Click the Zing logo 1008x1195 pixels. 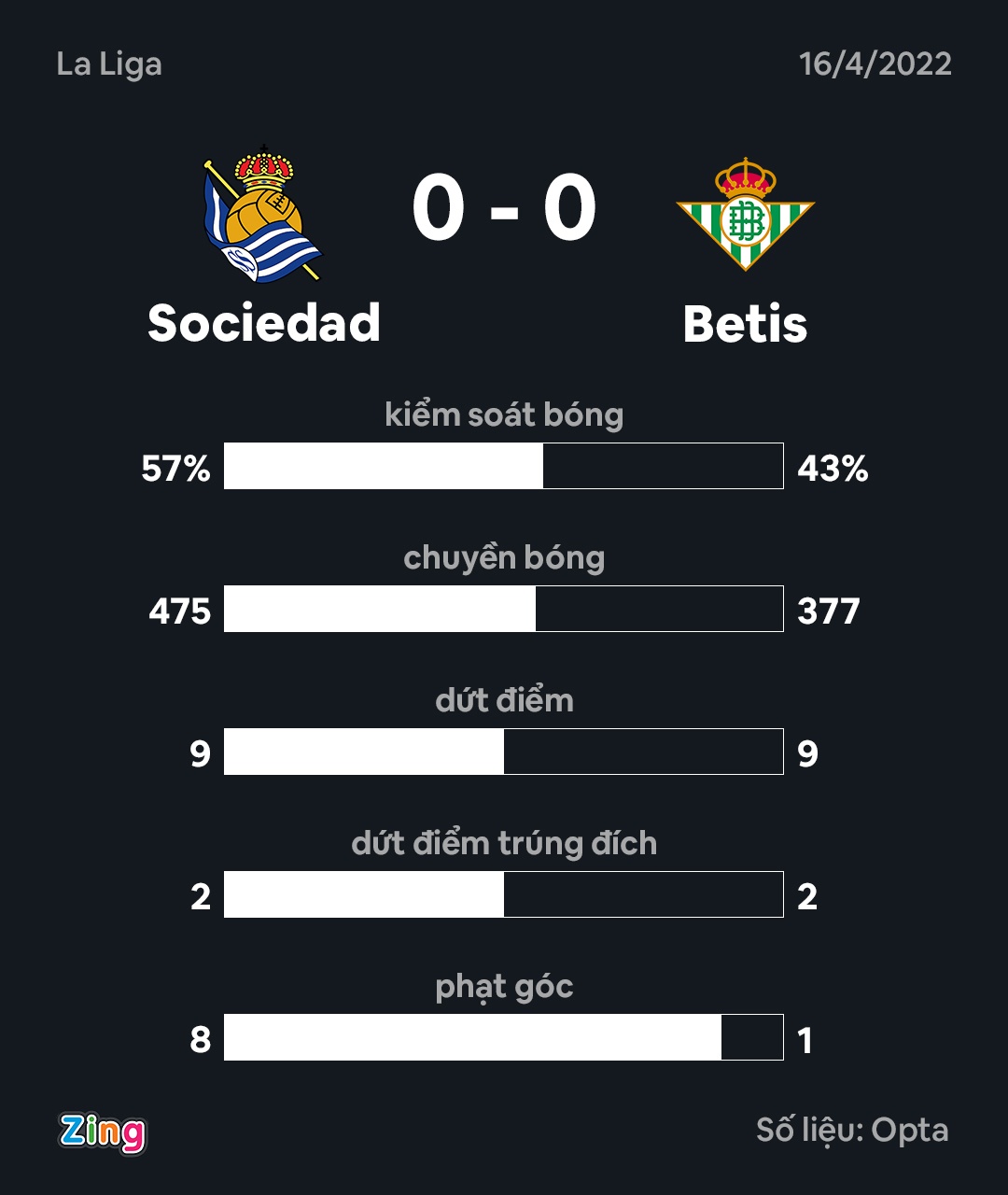coord(103,1132)
